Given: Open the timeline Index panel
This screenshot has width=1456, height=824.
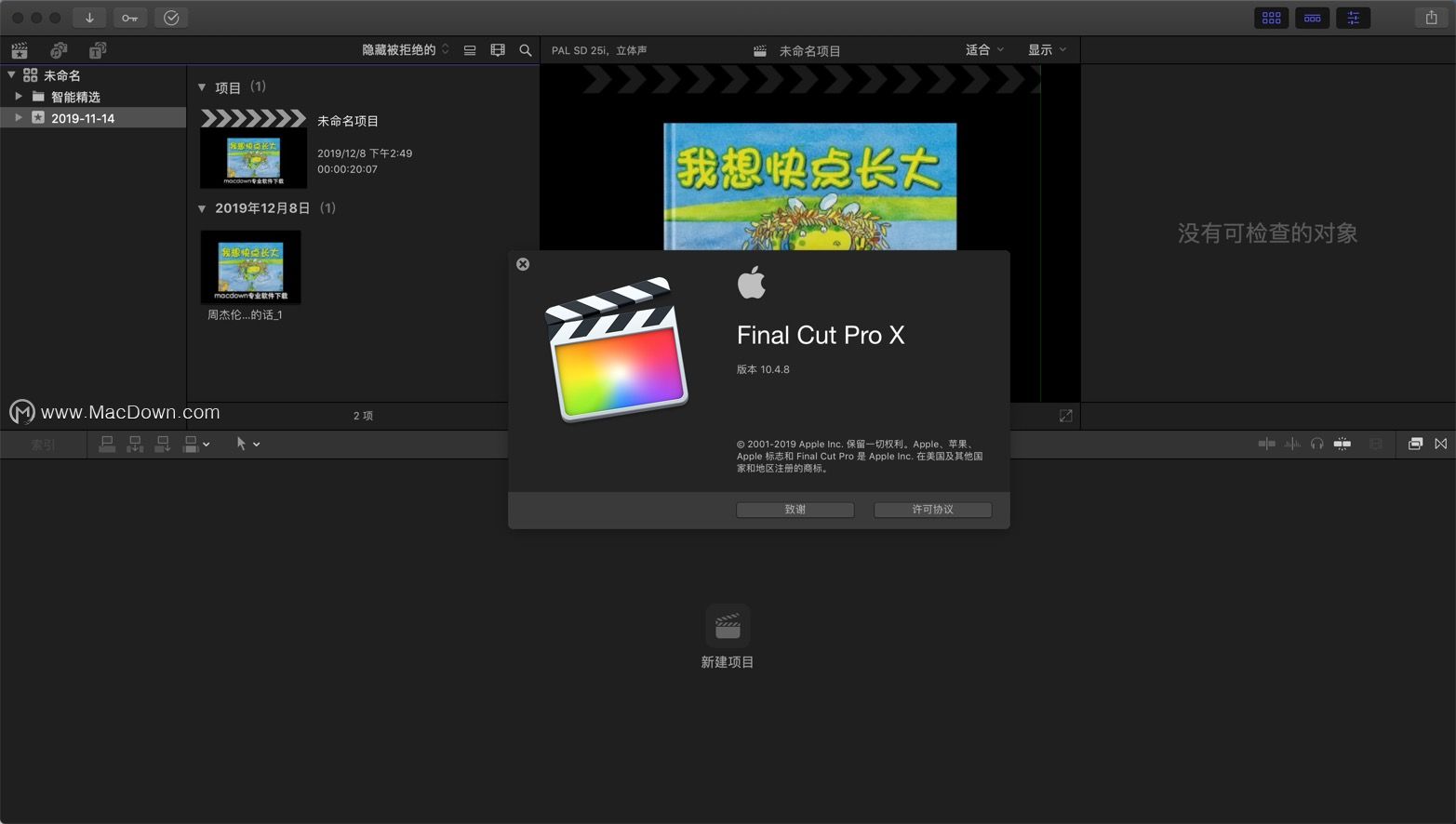Looking at the screenshot, I should [x=41, y=444].
